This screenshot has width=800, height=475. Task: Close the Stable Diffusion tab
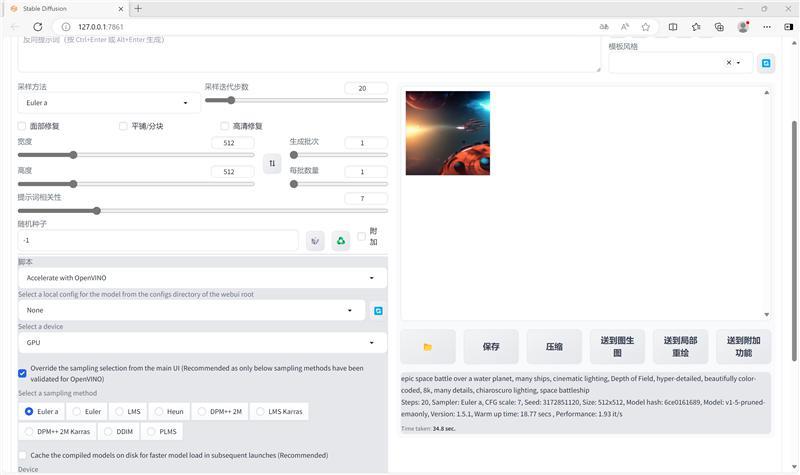121,9
